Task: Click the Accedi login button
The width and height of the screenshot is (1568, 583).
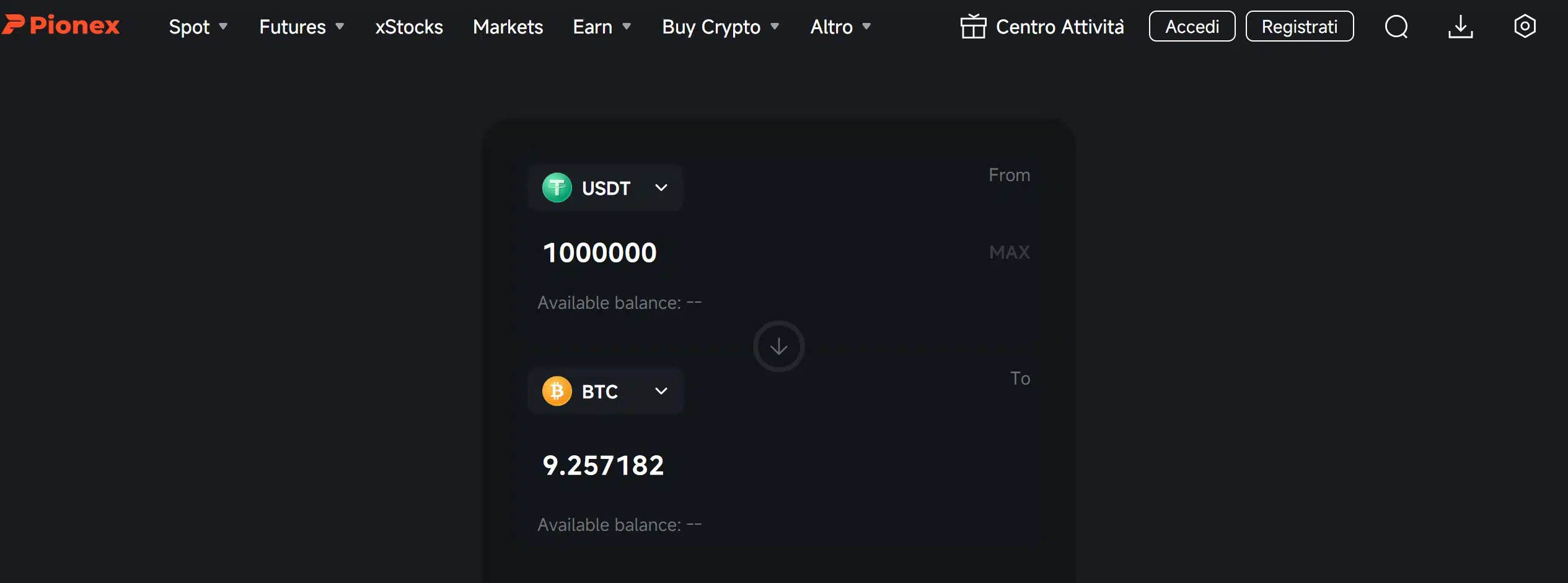Action: (1192, 27)
